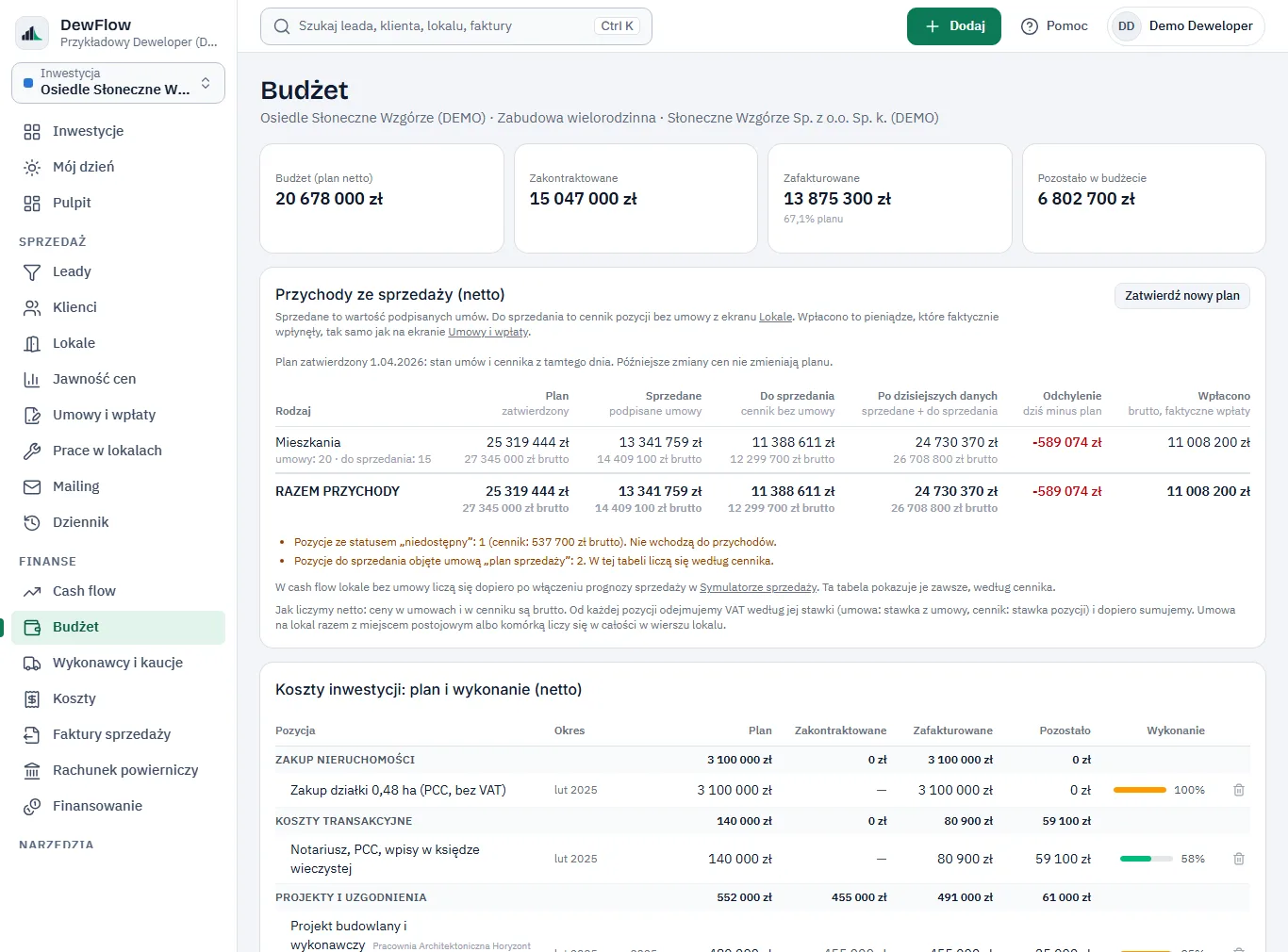Delete the Notariusz, PCC cost row

pyautogui.click(x=1239, y=859)
